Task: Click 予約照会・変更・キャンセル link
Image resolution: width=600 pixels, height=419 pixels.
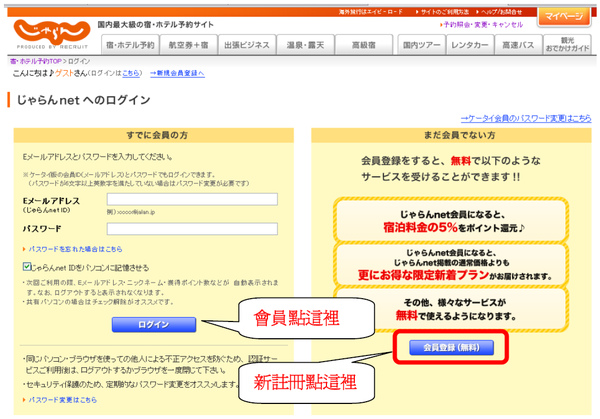Action: [483, 25]
